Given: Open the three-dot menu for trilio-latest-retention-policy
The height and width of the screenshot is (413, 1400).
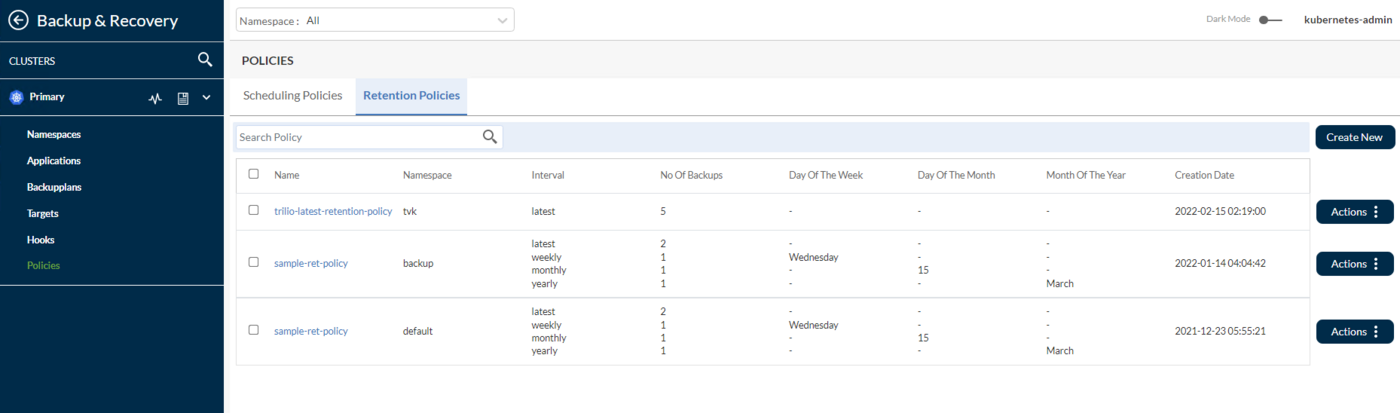Looking at the screenshot, I should pos(1377,212).
